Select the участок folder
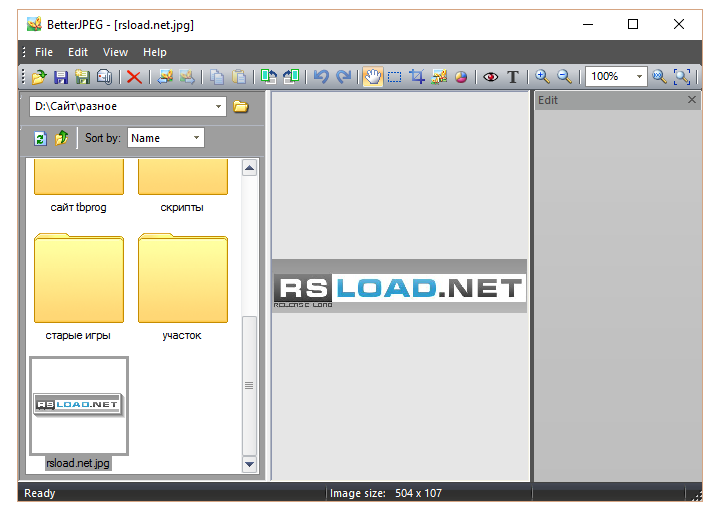The image size is (725, 522). (183, 287)
